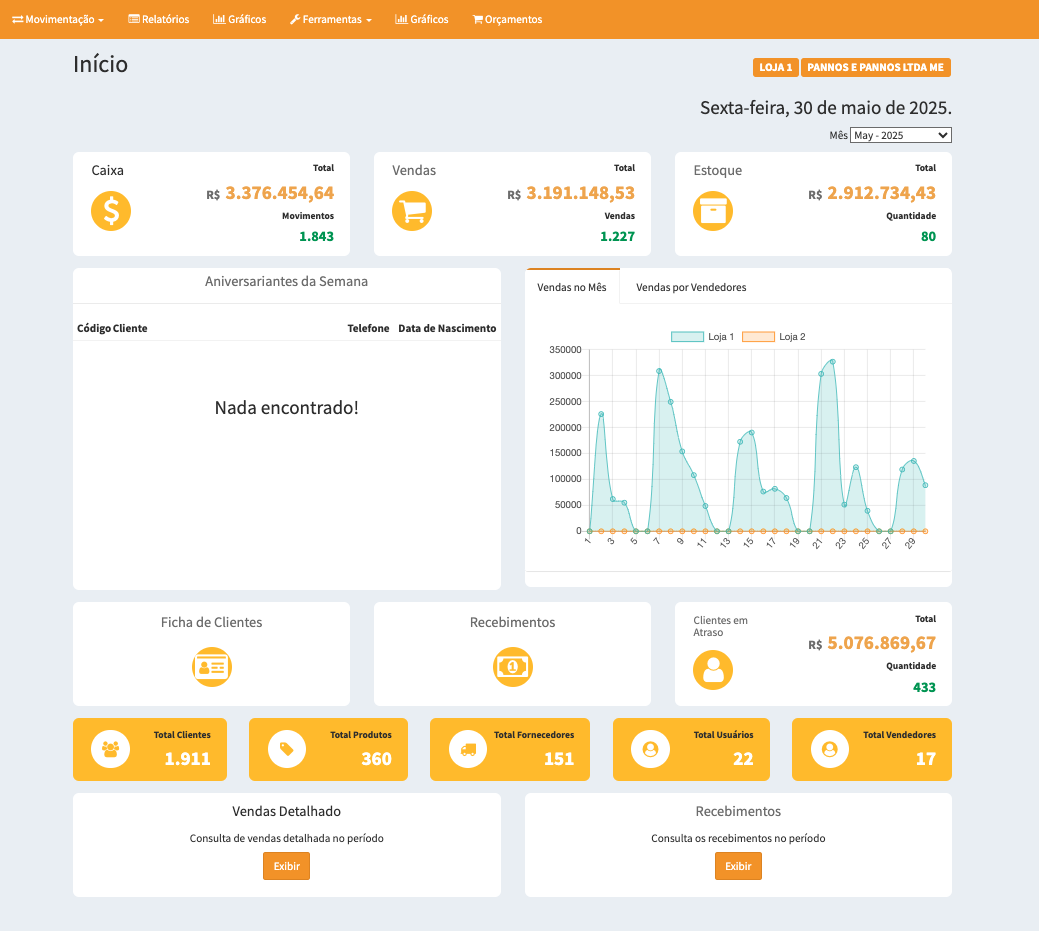
Task: Click the Estoque box icon
Action: [713, 211]
